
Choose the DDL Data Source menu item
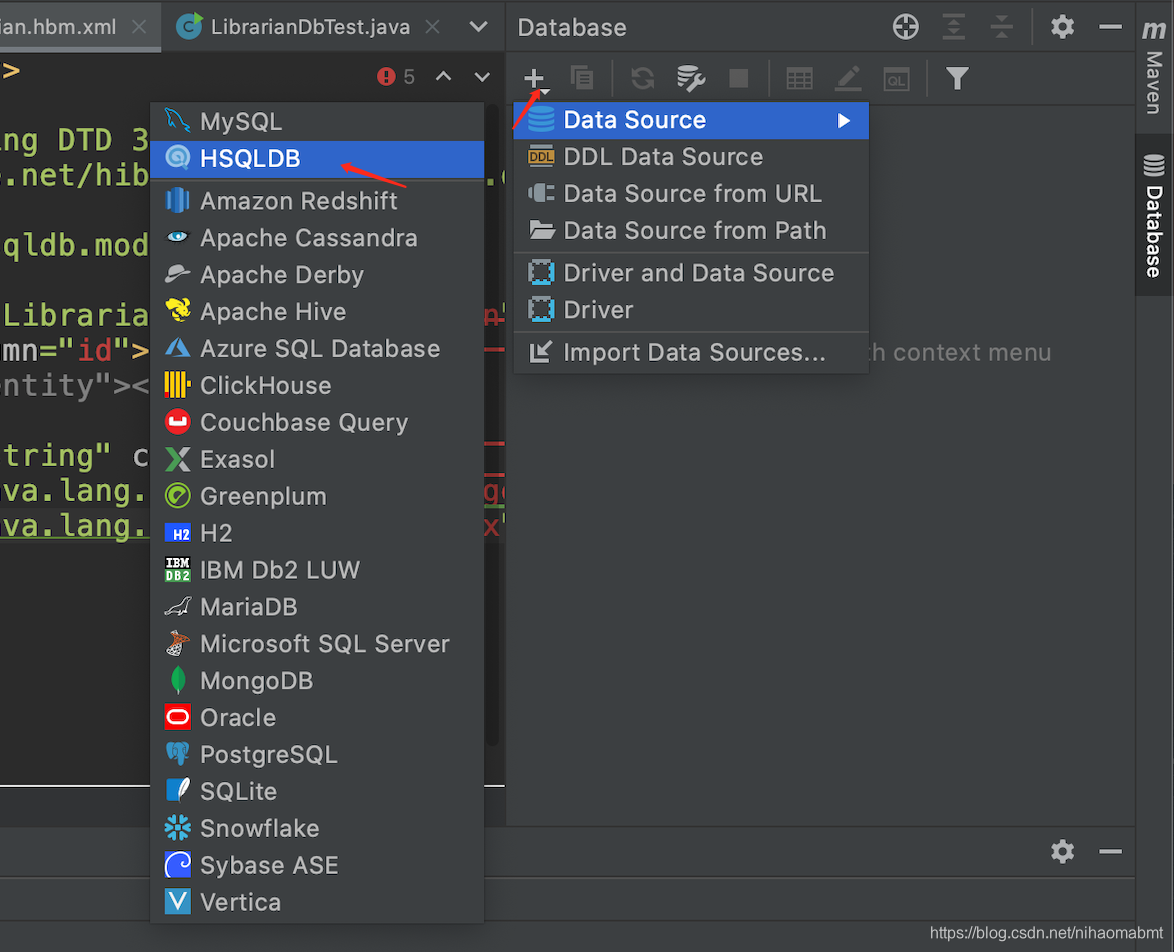pyautogui.click(x=691, y=157)
